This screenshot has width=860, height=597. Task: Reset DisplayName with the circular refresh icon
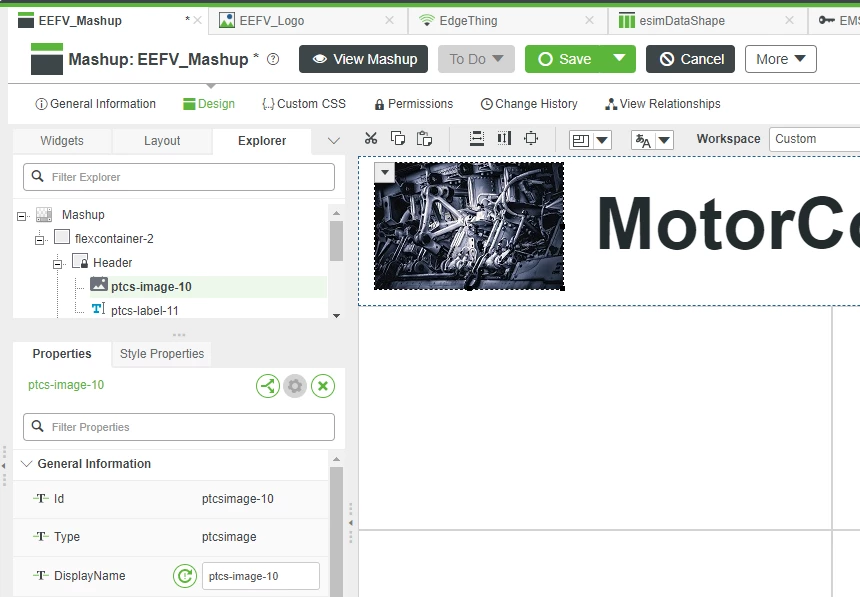(x=185, y=576)
